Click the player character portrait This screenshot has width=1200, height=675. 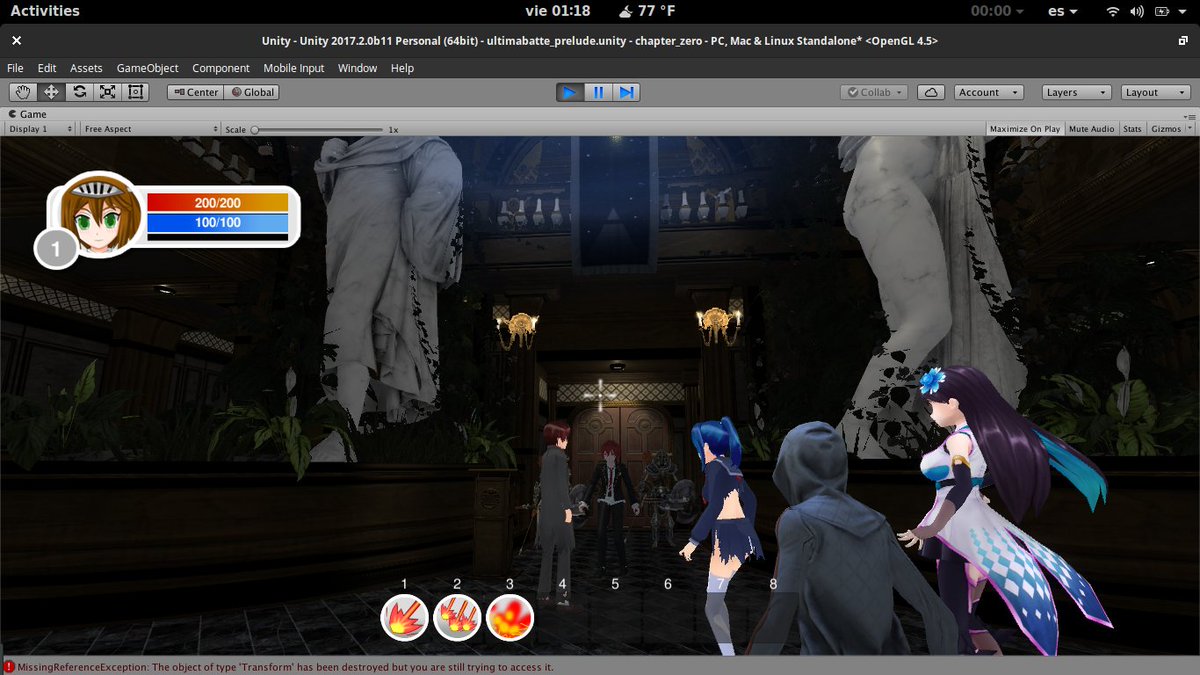(x=100, y=215)
